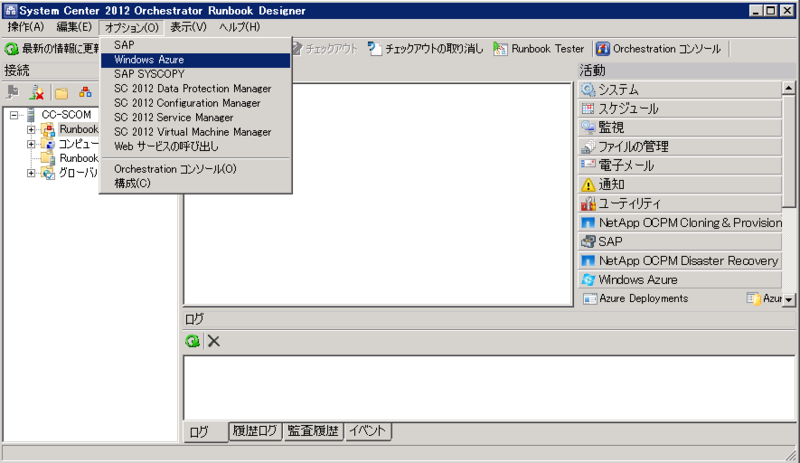Expand the コンピュー tree node
This screenshot has height=463, width=800.
pos(31,144)
